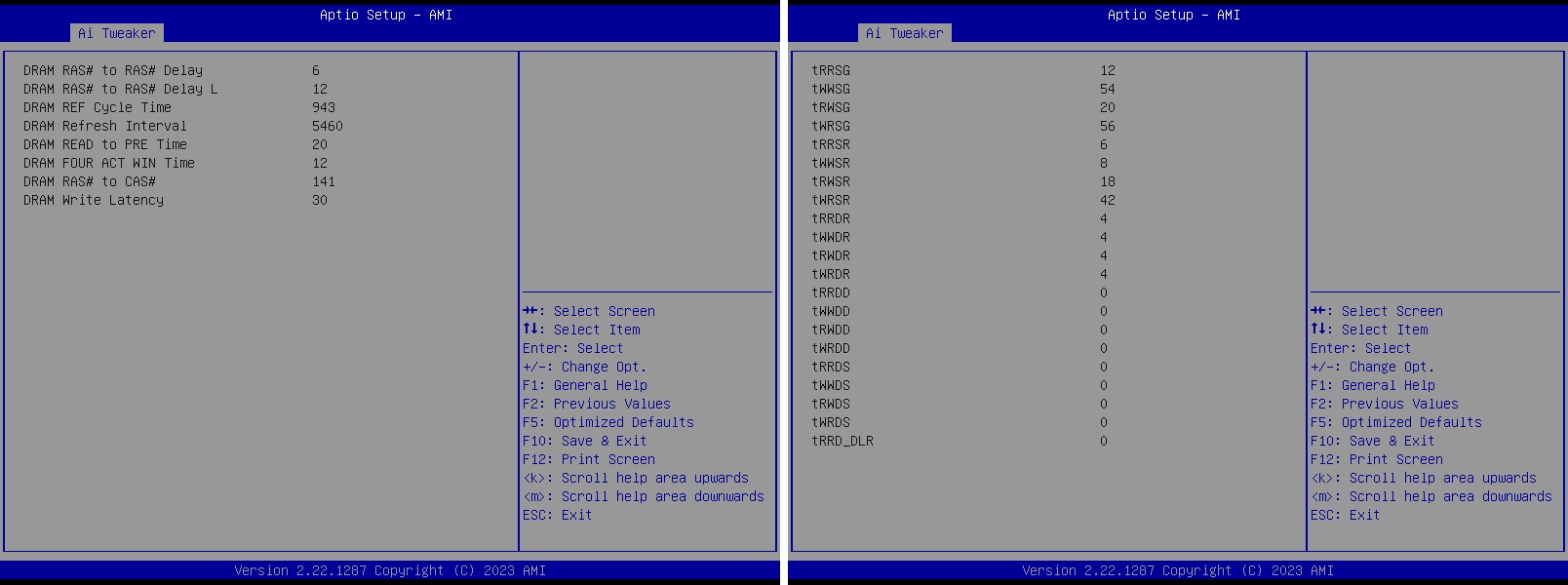This screenshot has height=585, width=1568.
Task: Click F5: Optimized Defaults in DRAM timings screen
Action: 608,422
